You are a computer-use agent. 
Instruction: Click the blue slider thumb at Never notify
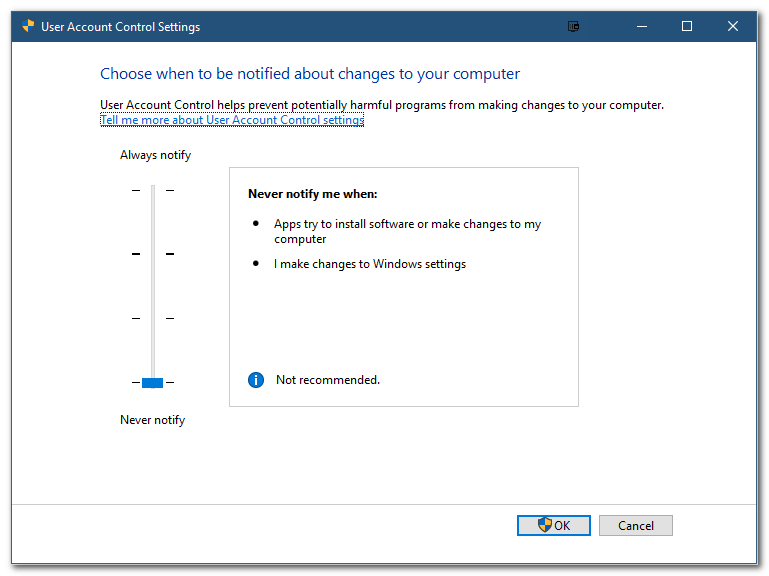tap(153, 383)
